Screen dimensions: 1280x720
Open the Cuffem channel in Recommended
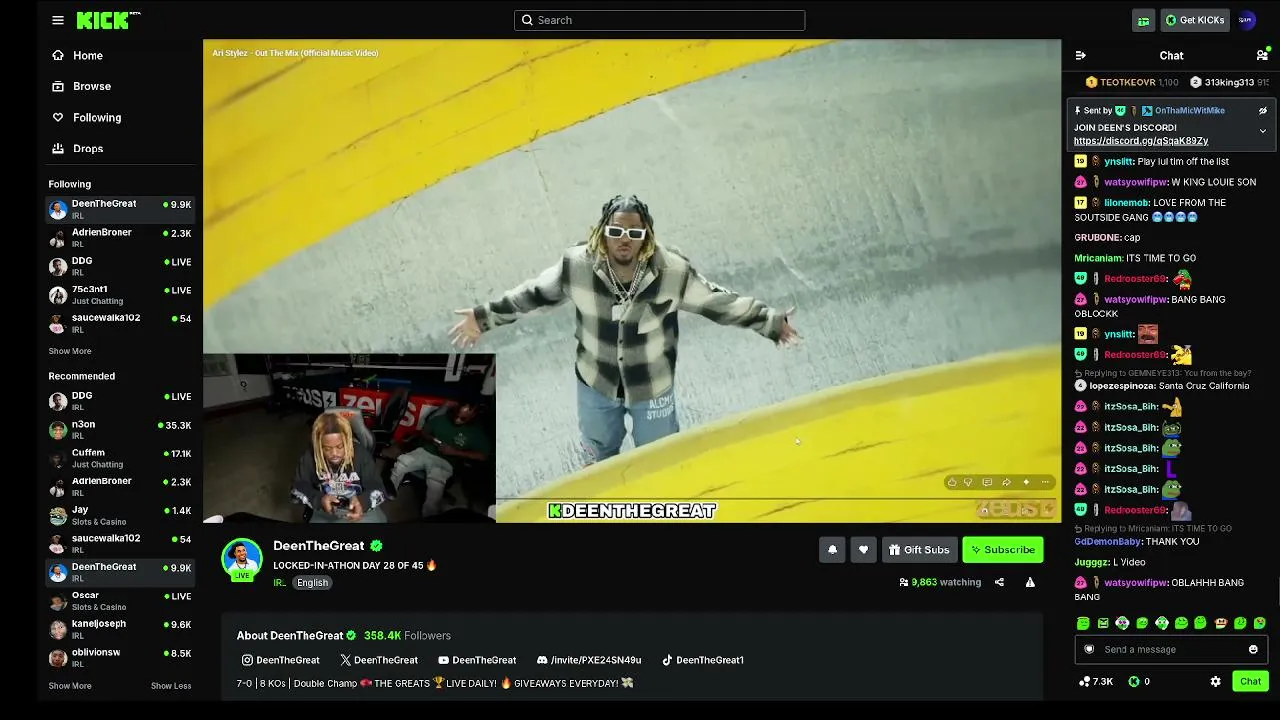120,458
